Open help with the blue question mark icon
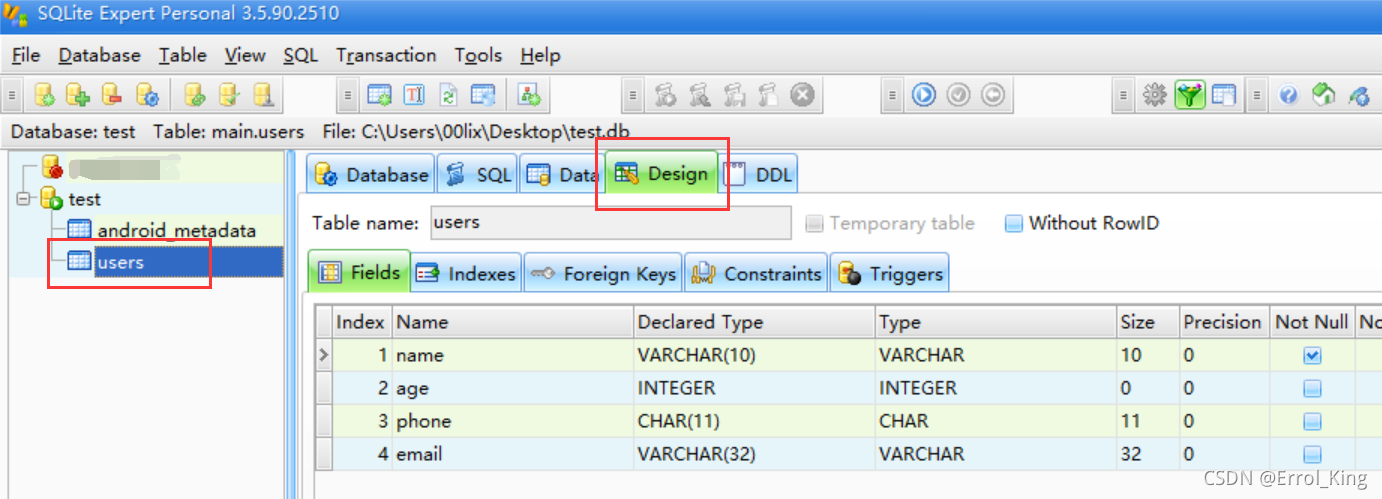Viewport: 1382px width, 499px height. coord(1289,95)
